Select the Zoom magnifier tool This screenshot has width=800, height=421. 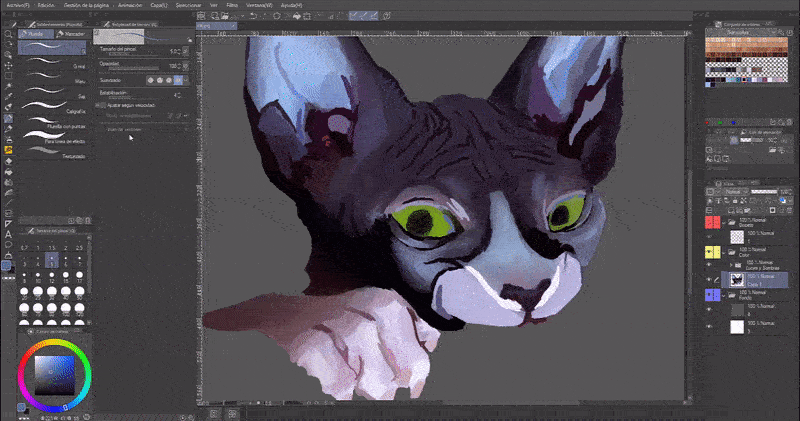(8, 34)
